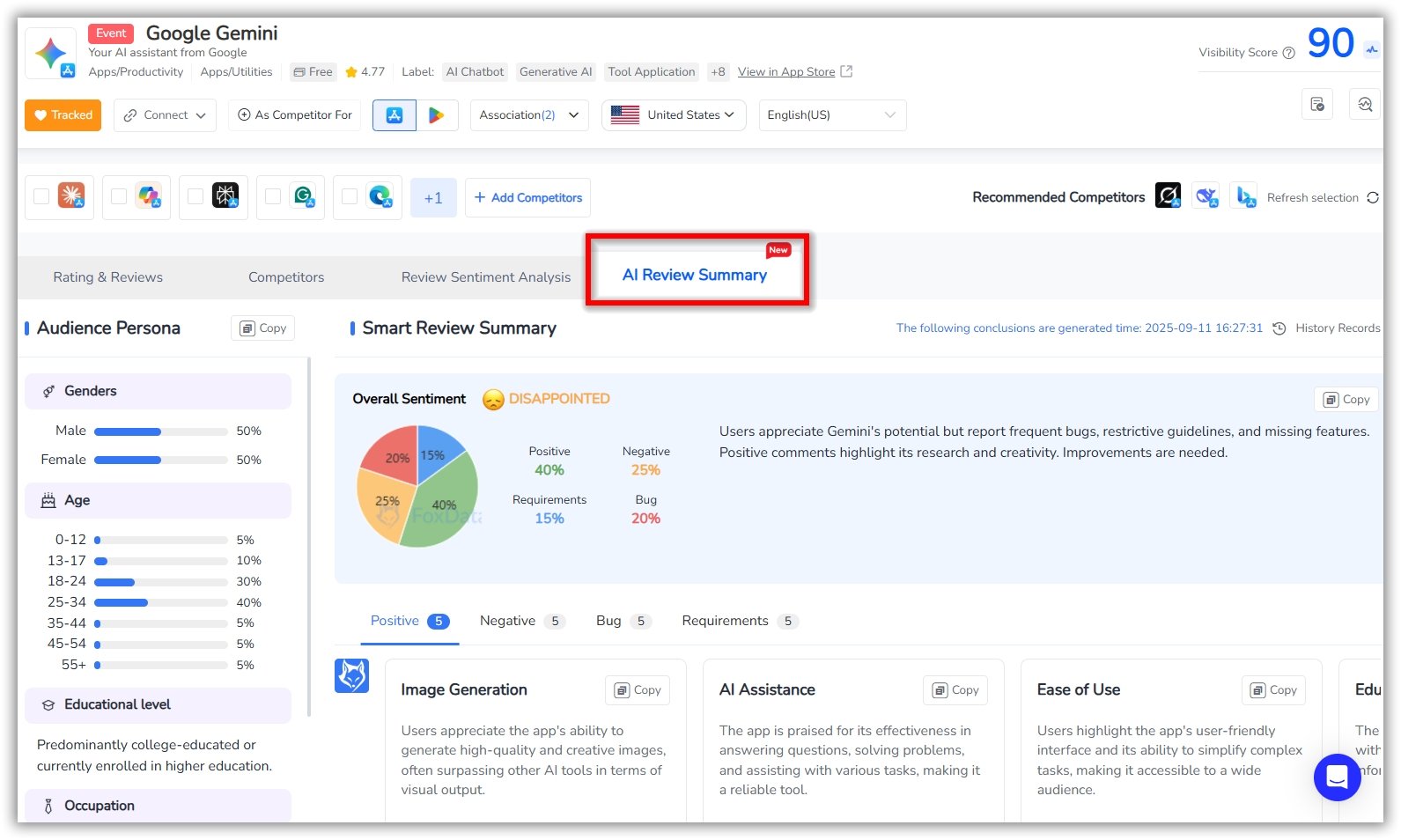Tick the checkbox for the Claude competitor
This screenshot has width=1401, height=840.
pos(41,196)
